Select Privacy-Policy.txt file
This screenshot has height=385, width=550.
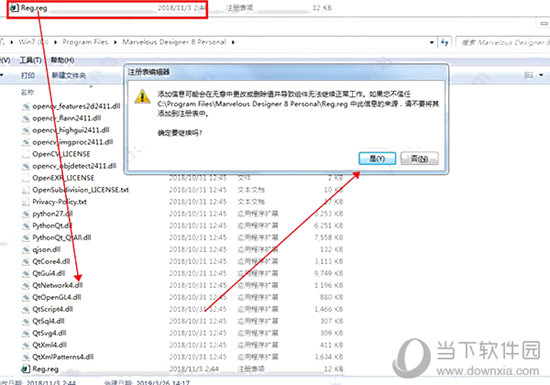[59, 202]
